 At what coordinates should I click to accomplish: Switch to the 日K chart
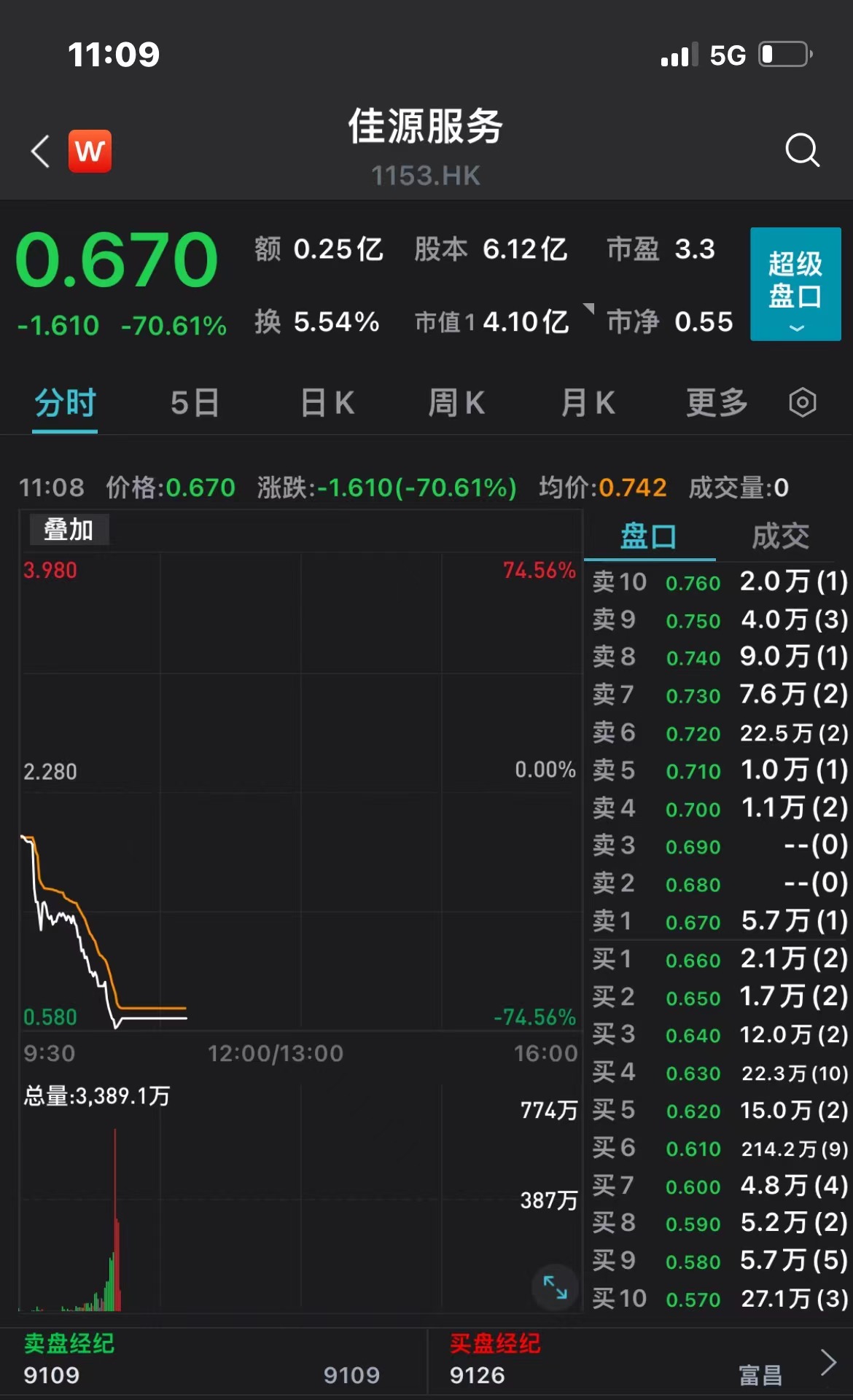pos(327,402)
